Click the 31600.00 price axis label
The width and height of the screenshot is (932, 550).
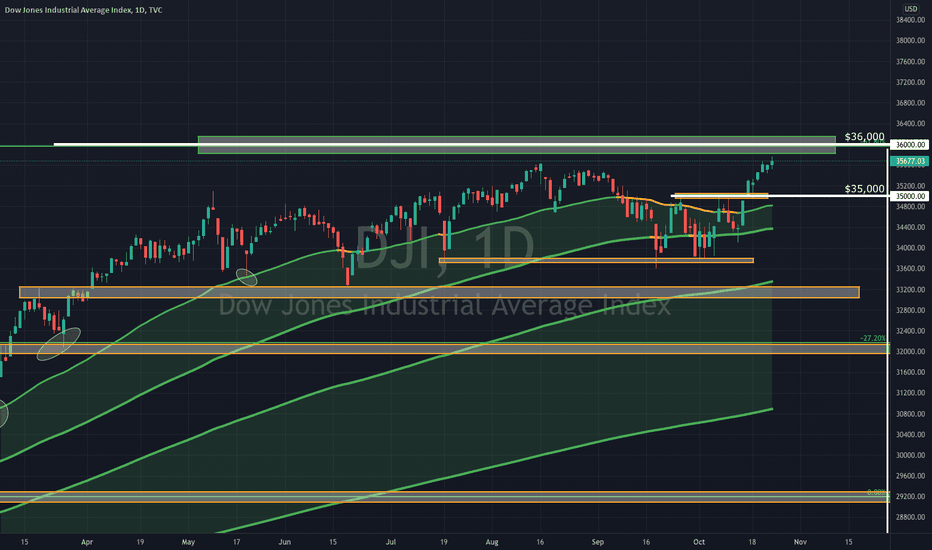(x=910, y=372)
